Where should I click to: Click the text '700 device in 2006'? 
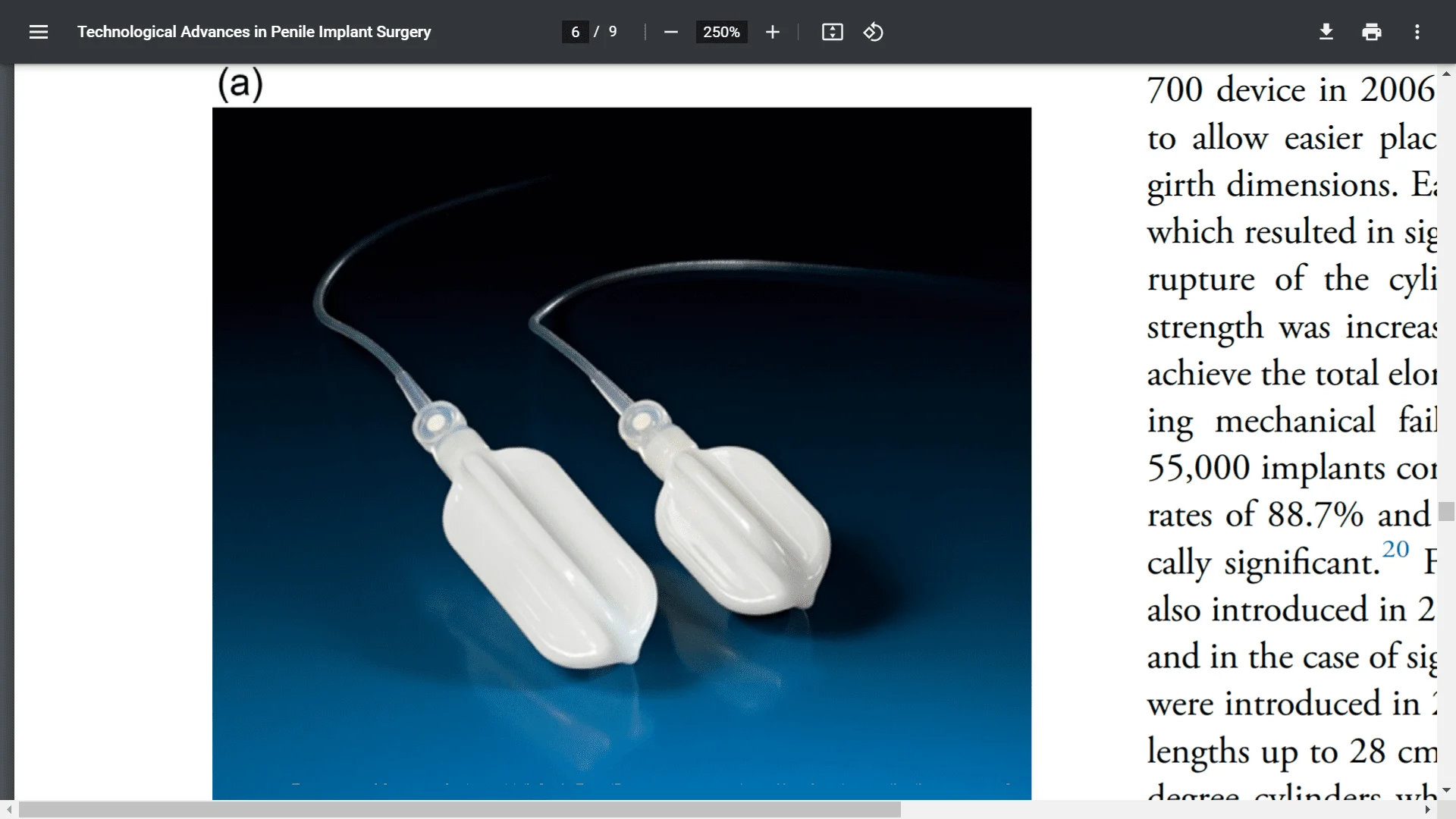click(x=1290, y=89)
